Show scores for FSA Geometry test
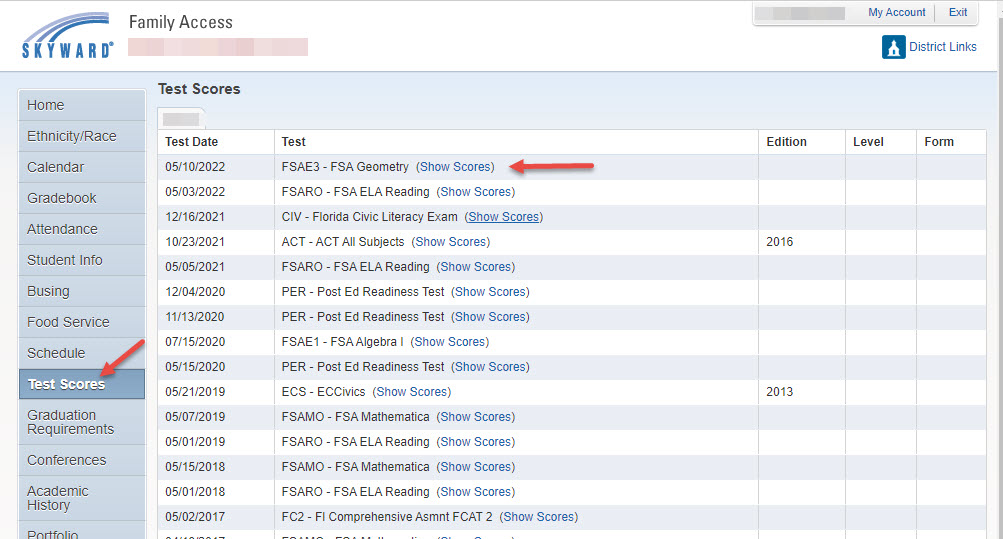This screenshot has width=1003, height=539. coord(455,167)
